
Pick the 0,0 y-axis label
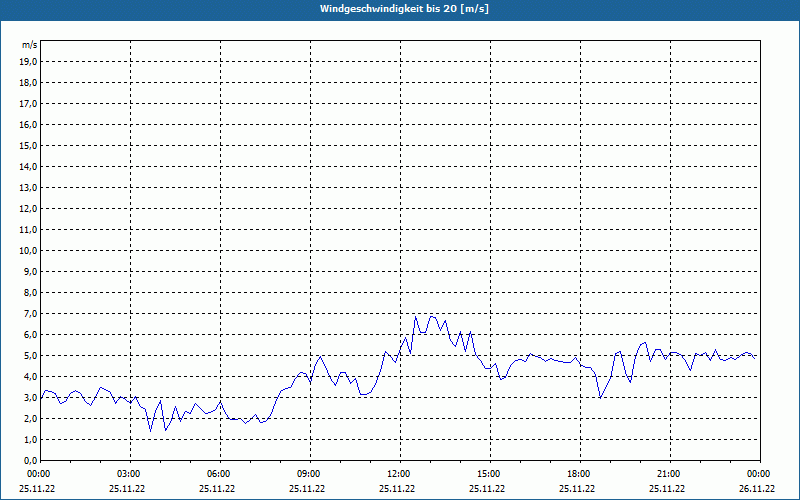pyautogui.click(x=31, y=461)
